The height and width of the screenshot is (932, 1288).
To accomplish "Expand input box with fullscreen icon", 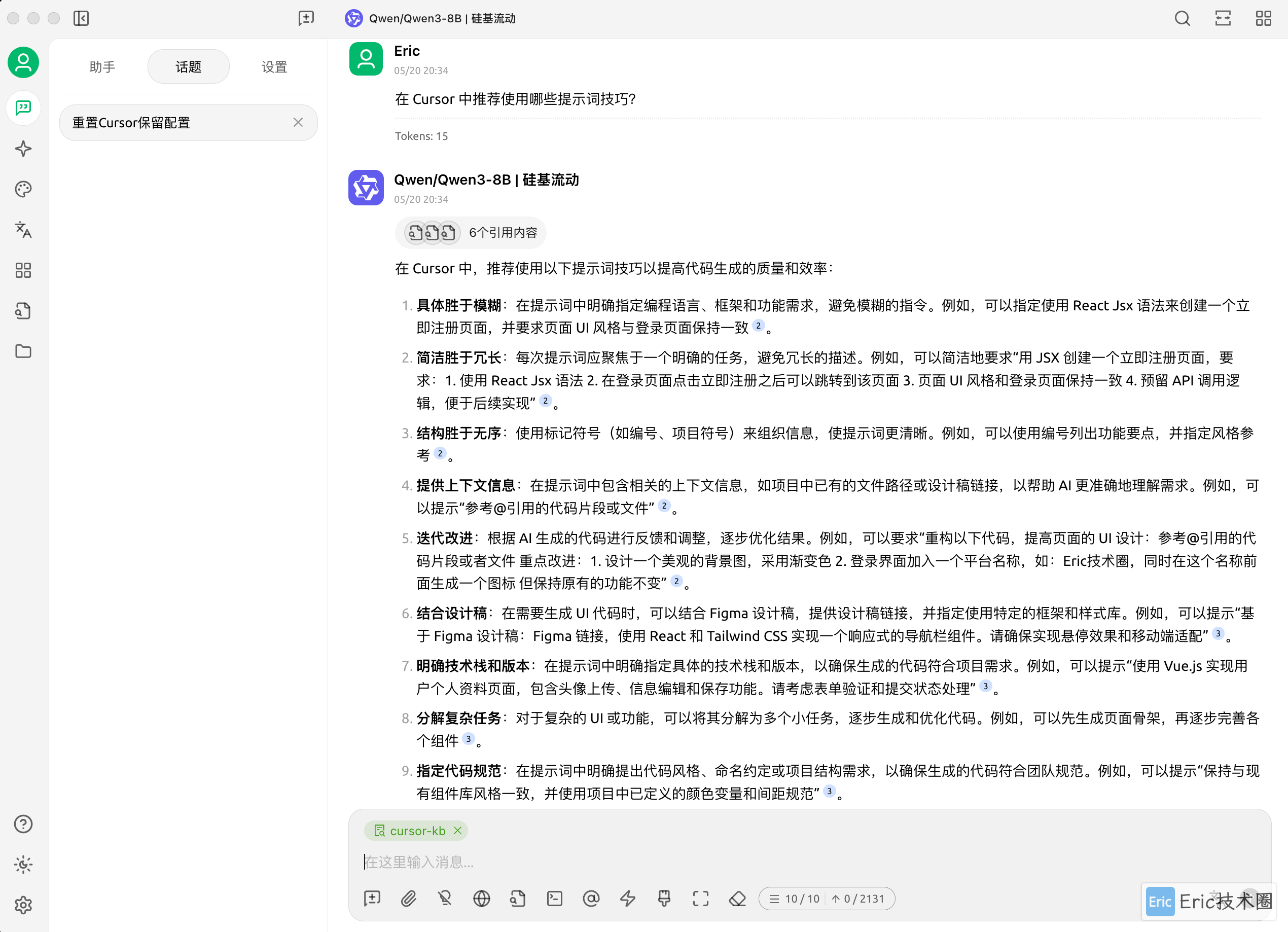I will tap(701, 899).
